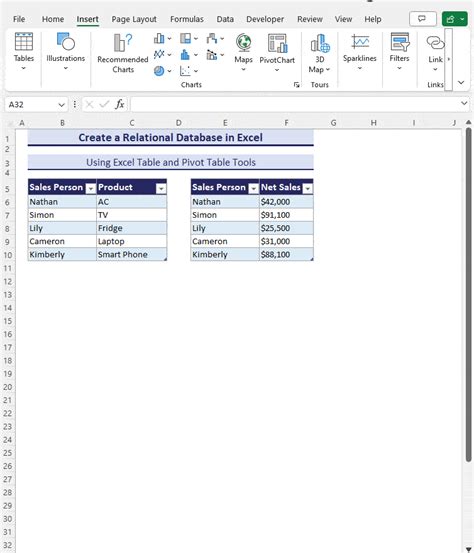The height and width of the screenshot is (553, 474).
Task: Select the cell containing Fridge
Action: pos(132,228)
